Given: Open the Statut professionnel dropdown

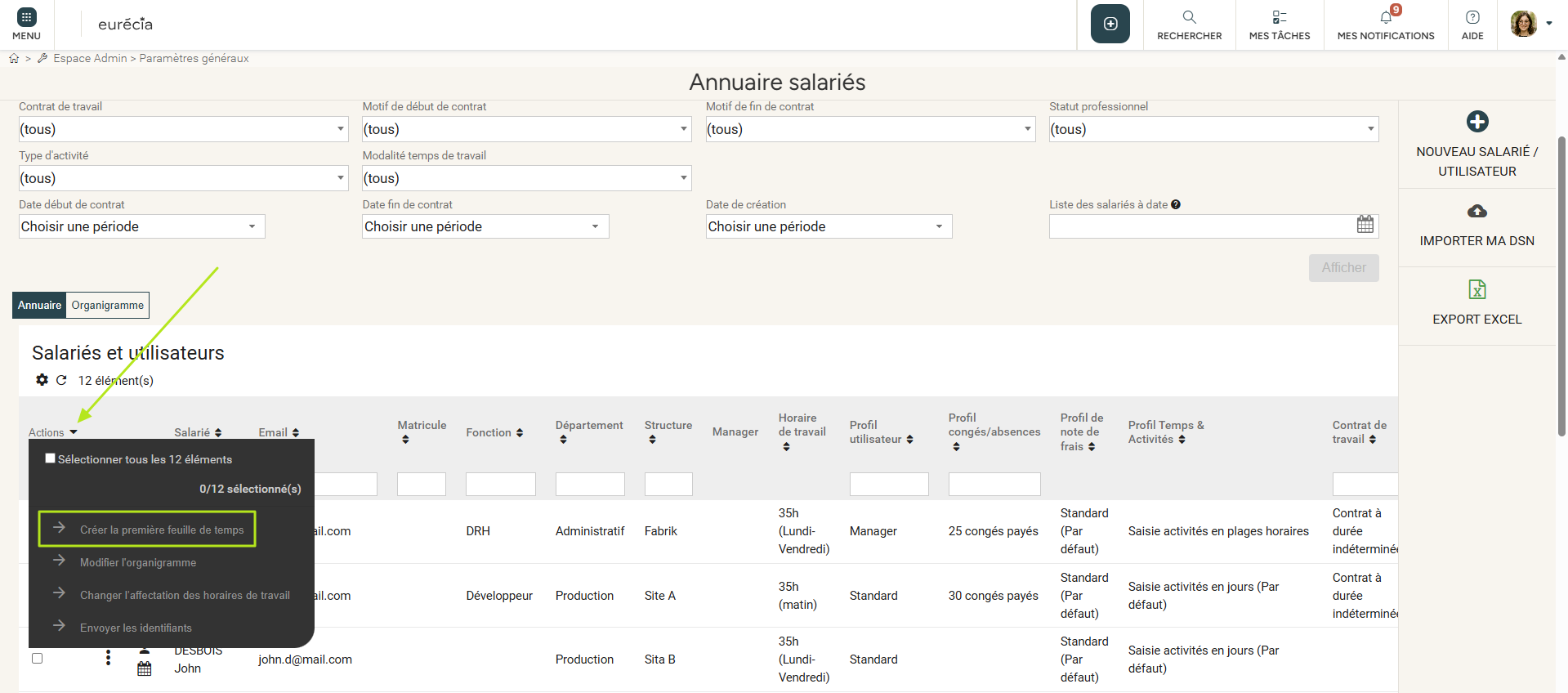Looking at the screenshot, I should point(1213,129).
